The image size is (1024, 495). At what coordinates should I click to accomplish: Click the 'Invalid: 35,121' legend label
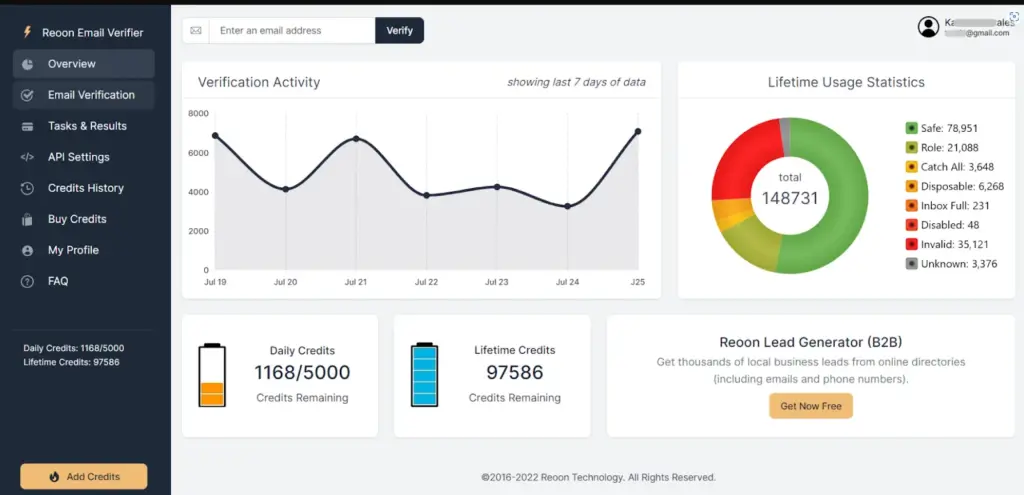[954, 244]
